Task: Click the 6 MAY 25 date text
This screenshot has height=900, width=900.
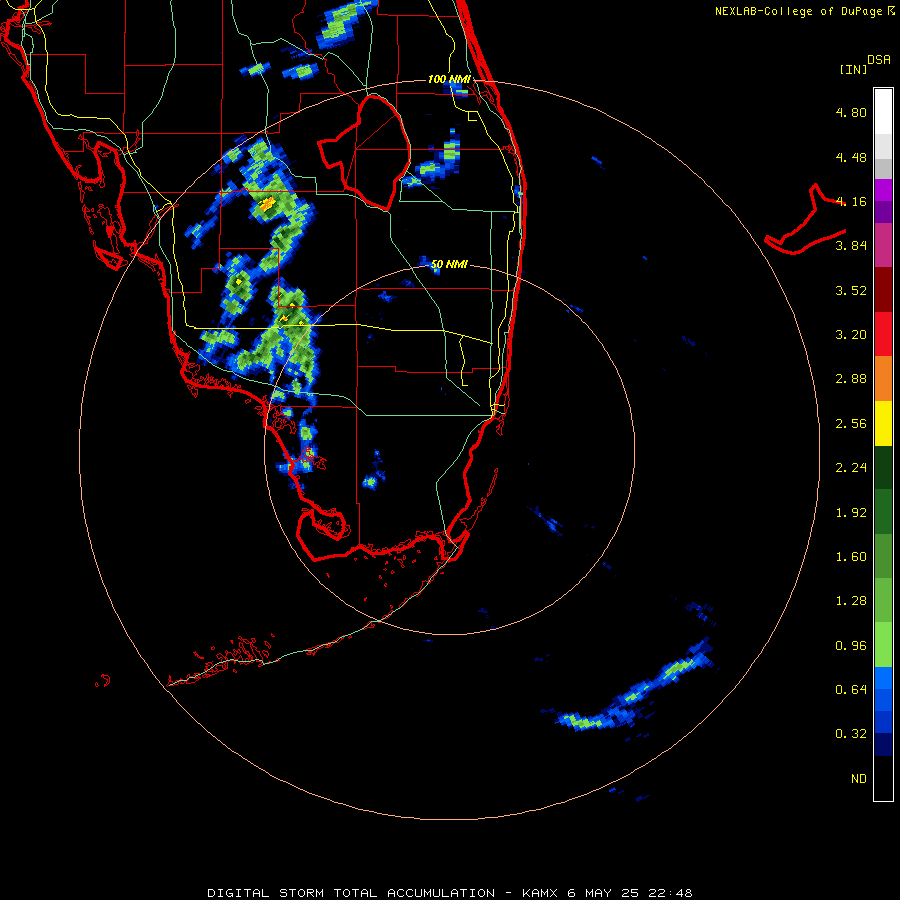Action: (605, 893)
